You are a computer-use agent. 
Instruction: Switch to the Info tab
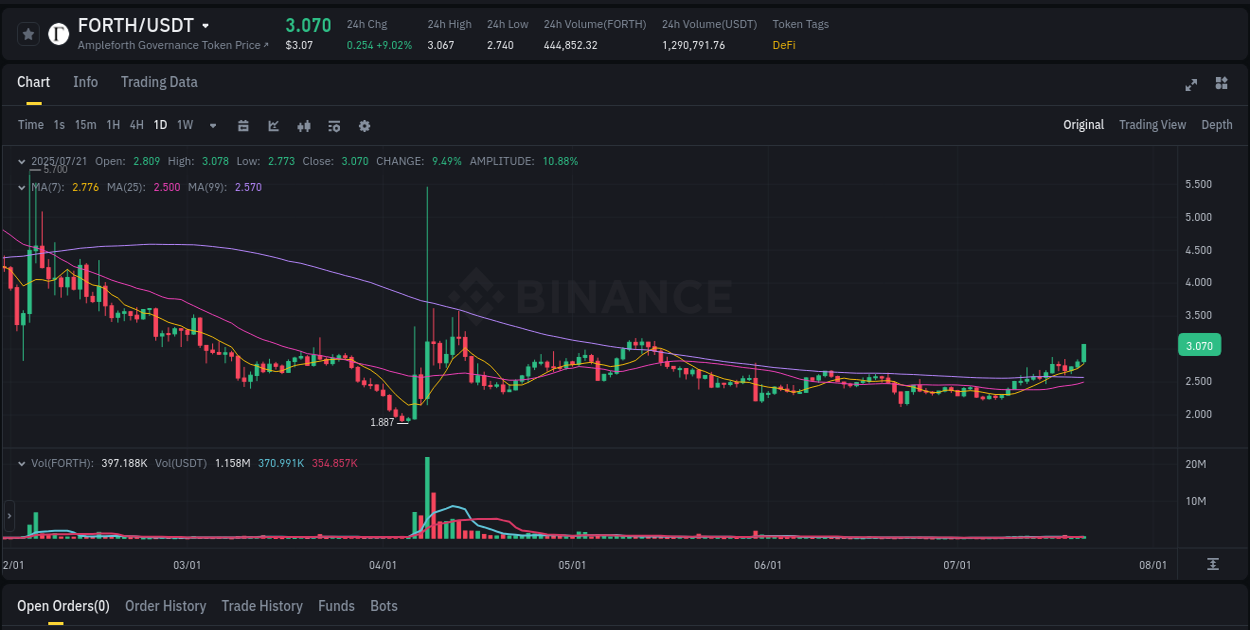86,82
